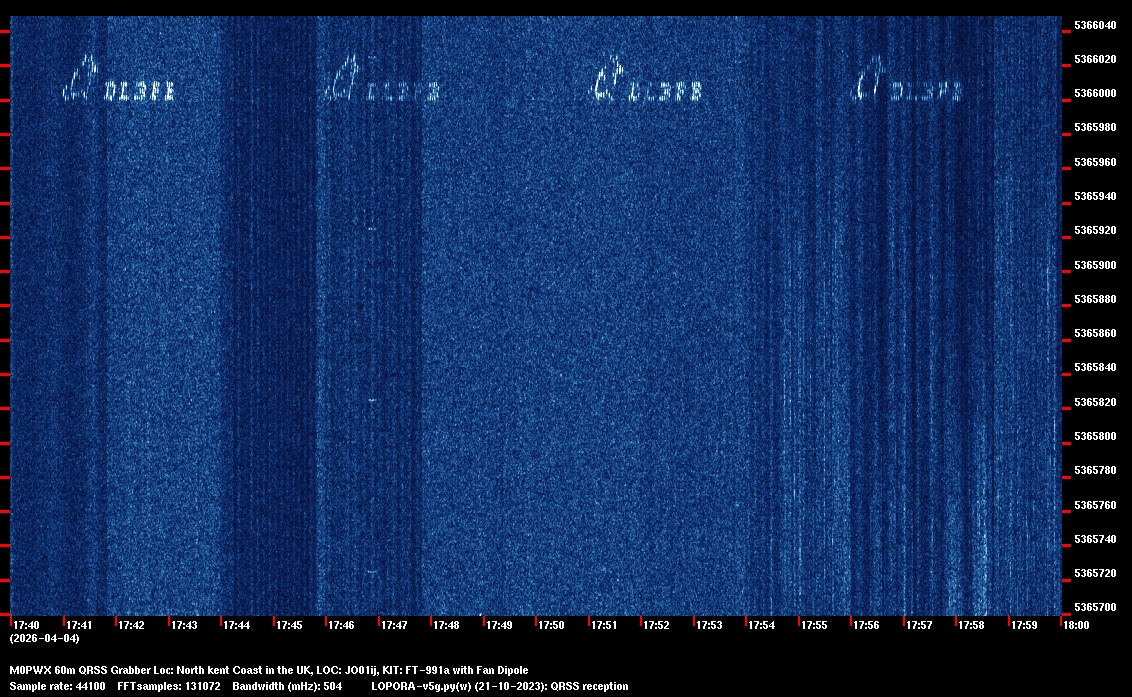Click the QRSS signal trace above 17:41
Viewport: 1132px width, 697px height.
pyautogui.click(x=119, y=79)
